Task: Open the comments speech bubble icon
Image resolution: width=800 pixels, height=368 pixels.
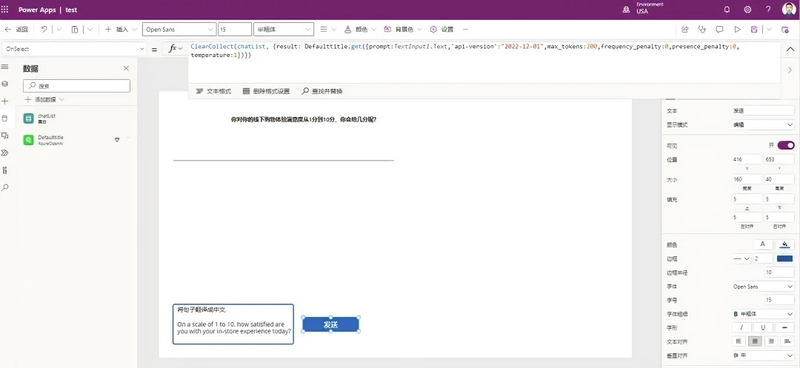Action: tap(719, 30)
